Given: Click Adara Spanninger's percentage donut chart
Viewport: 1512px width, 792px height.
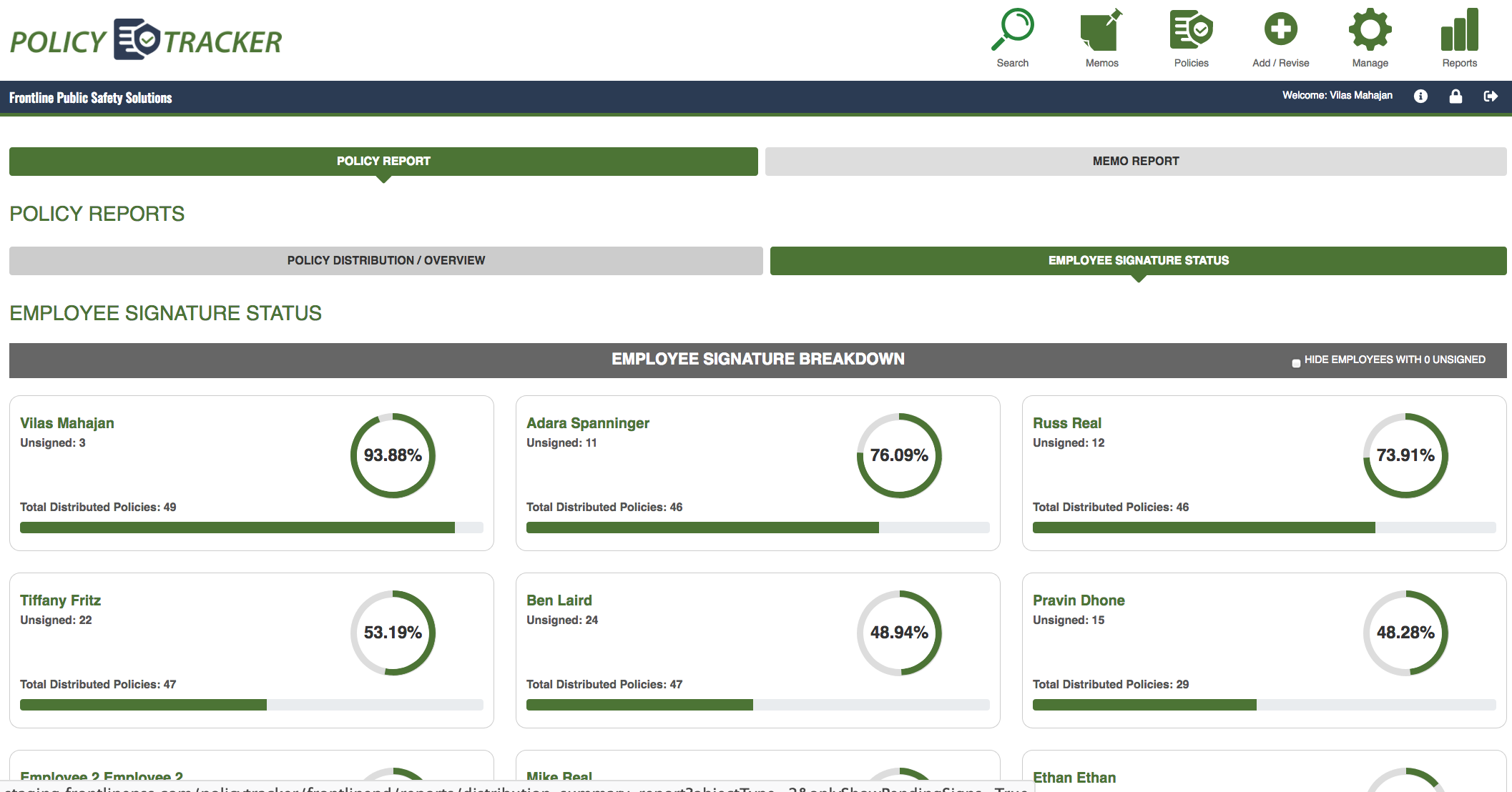Looking at the screenshot, I should [899, 455].
